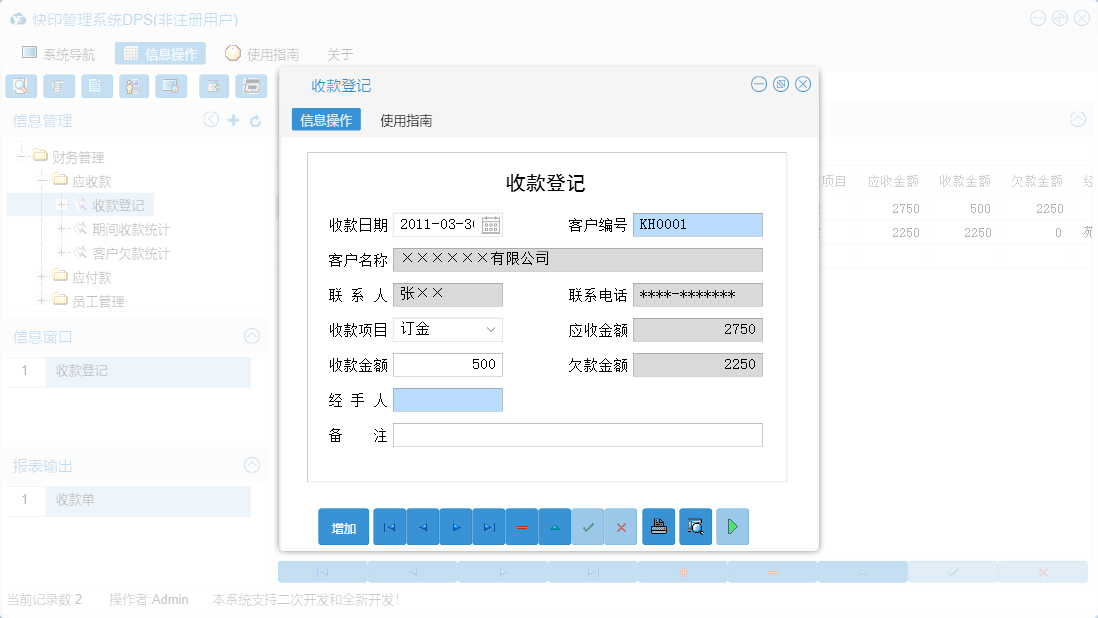
Task: Go to the first record with the navigation icon
Action: coord(389,527)
